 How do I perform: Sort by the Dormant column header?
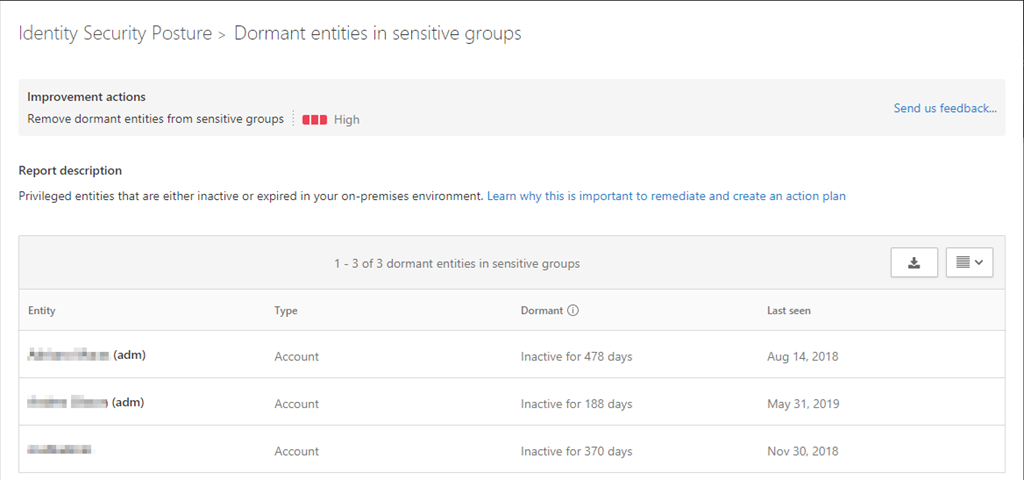pos(542,311)
